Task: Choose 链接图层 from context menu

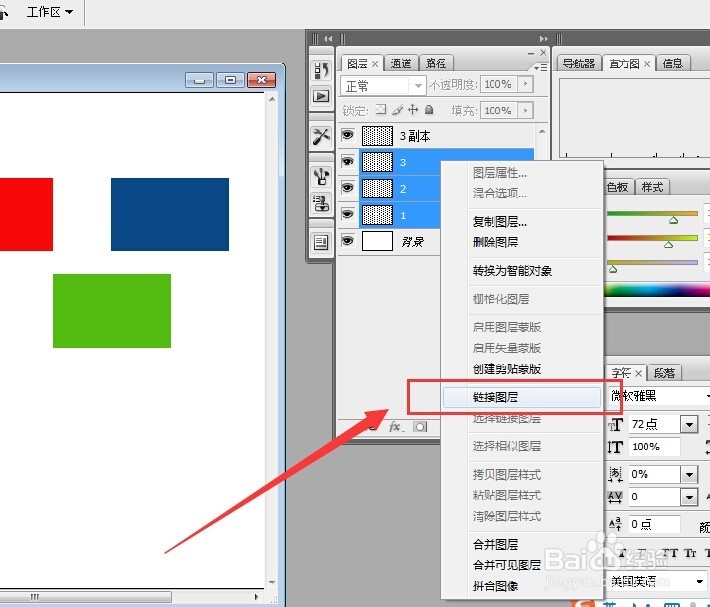Action: 522,397
